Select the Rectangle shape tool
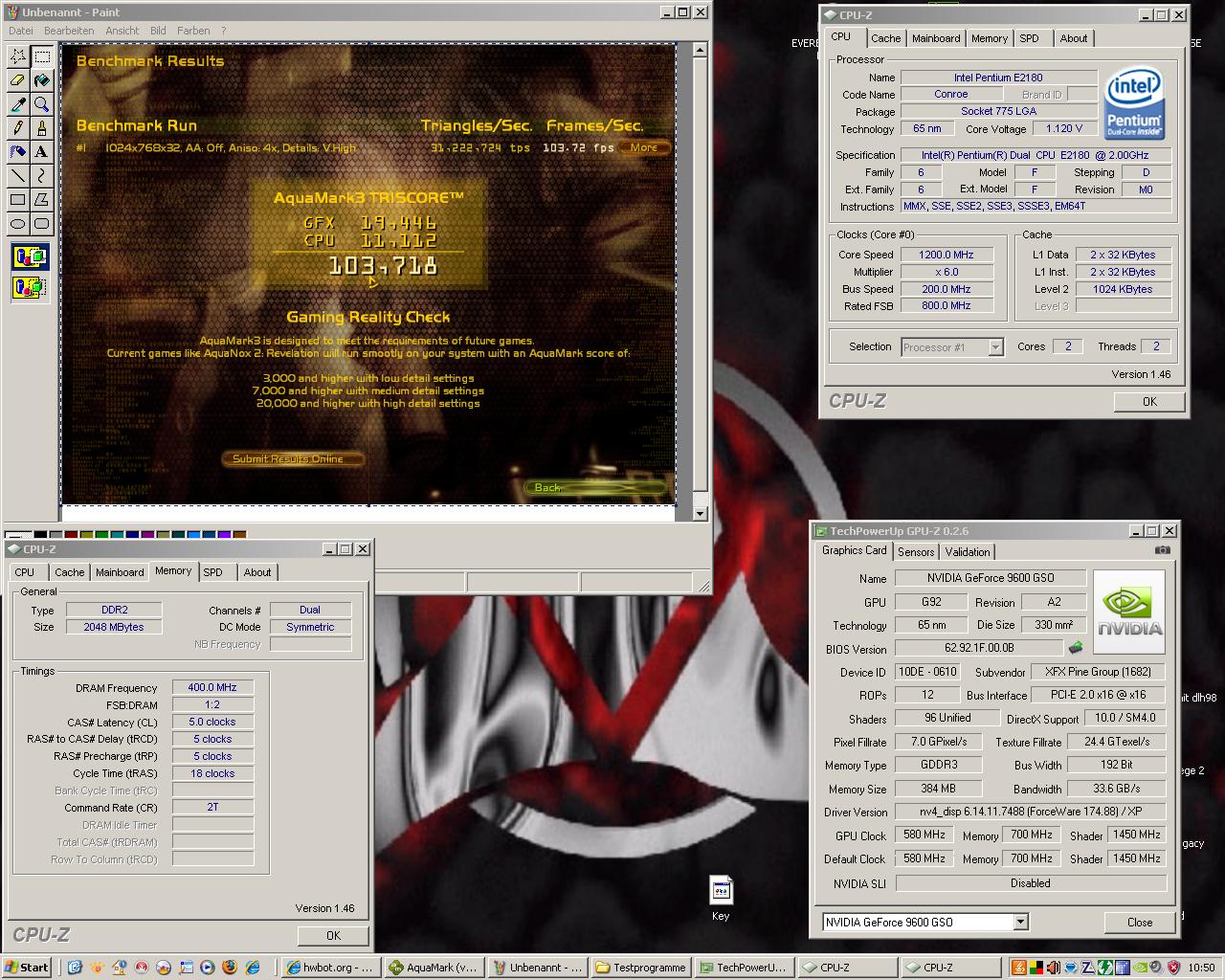This screenshot has height=980, width=1225. [17, 200]
